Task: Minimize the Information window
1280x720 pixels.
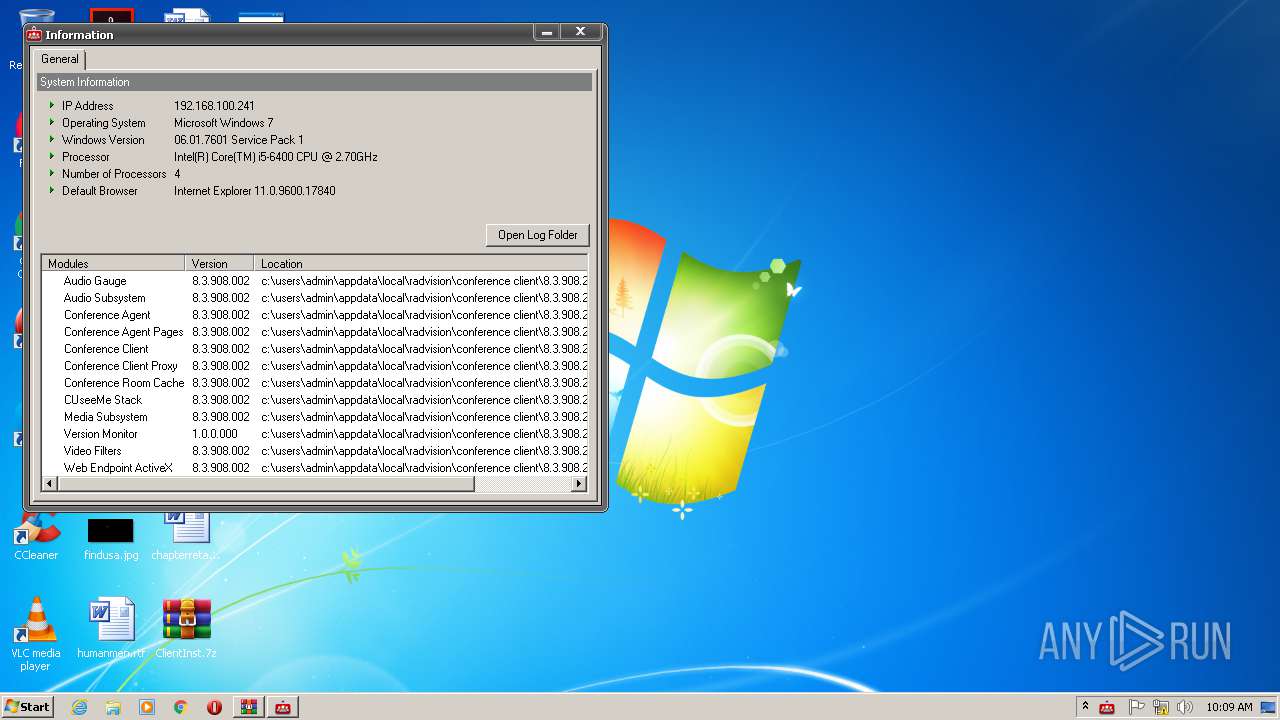Action: pos(546,33)
